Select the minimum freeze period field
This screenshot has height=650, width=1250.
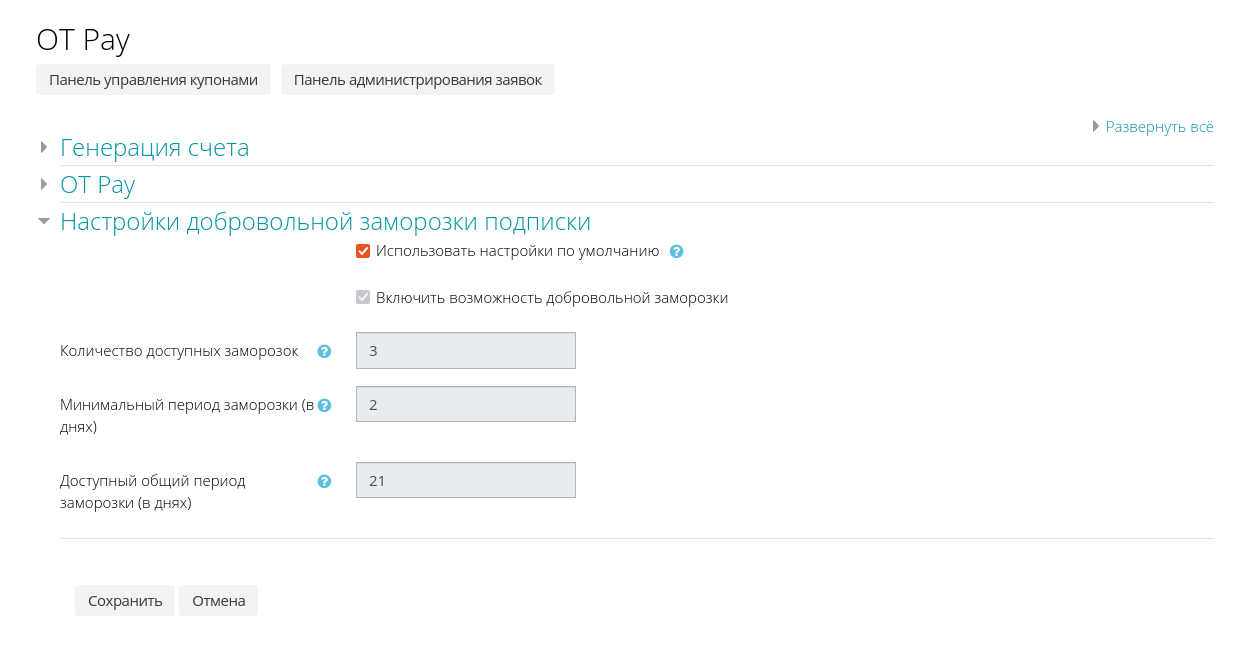click(465, 404)
